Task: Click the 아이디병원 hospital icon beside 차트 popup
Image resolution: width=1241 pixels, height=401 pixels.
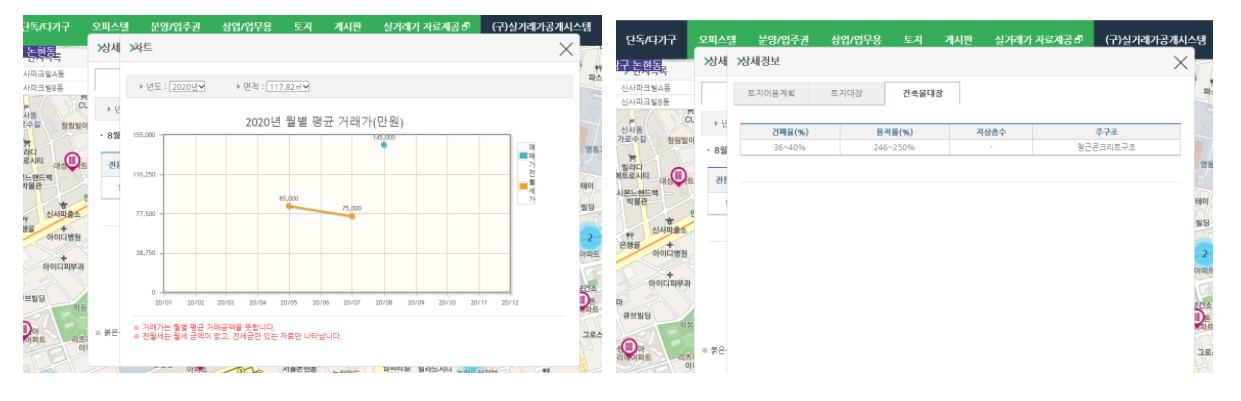Action: point(63,228)
